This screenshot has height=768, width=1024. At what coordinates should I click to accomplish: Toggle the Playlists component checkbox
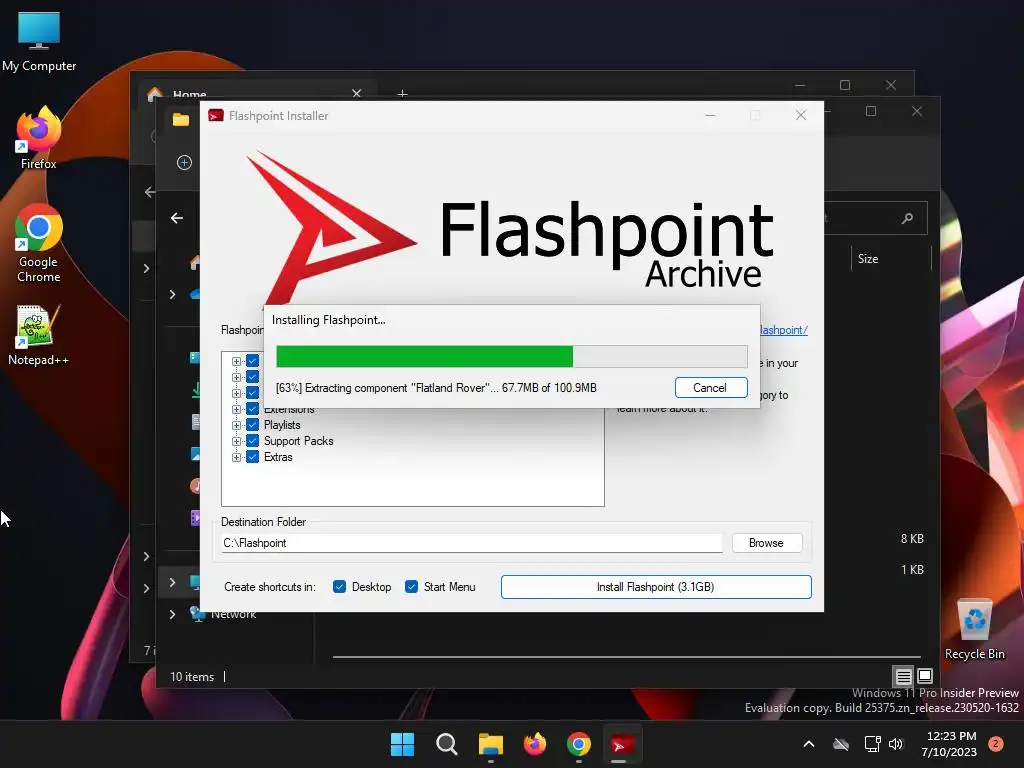coord(253,425)
